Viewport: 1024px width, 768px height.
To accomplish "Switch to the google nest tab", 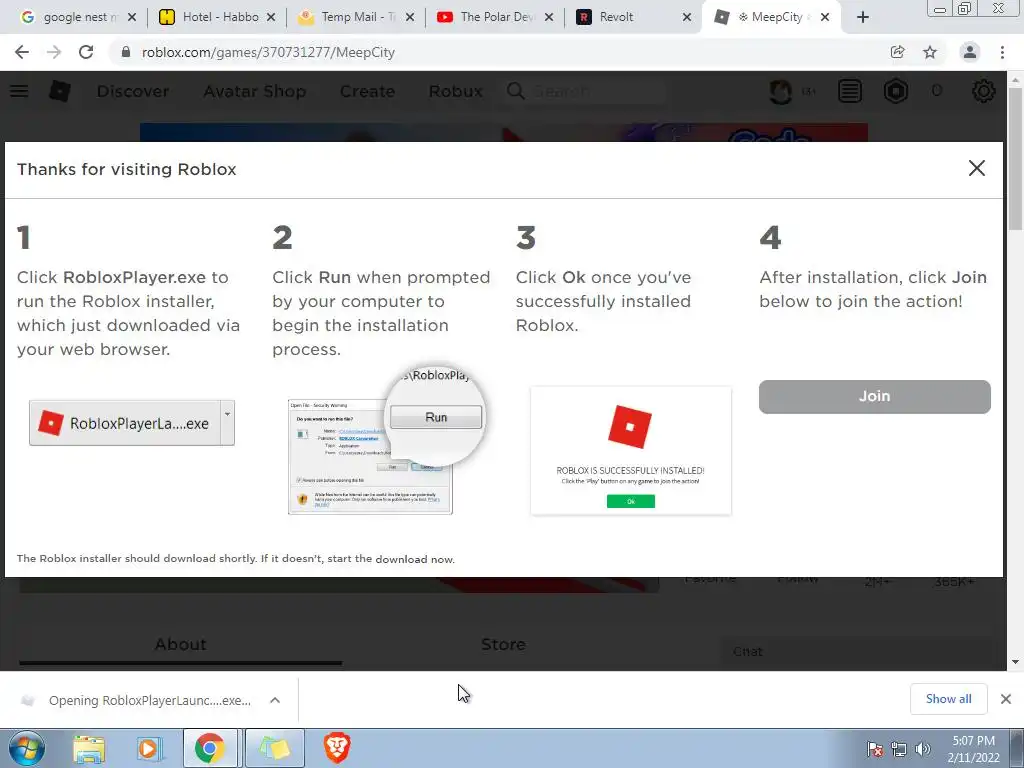I will 77,17.
